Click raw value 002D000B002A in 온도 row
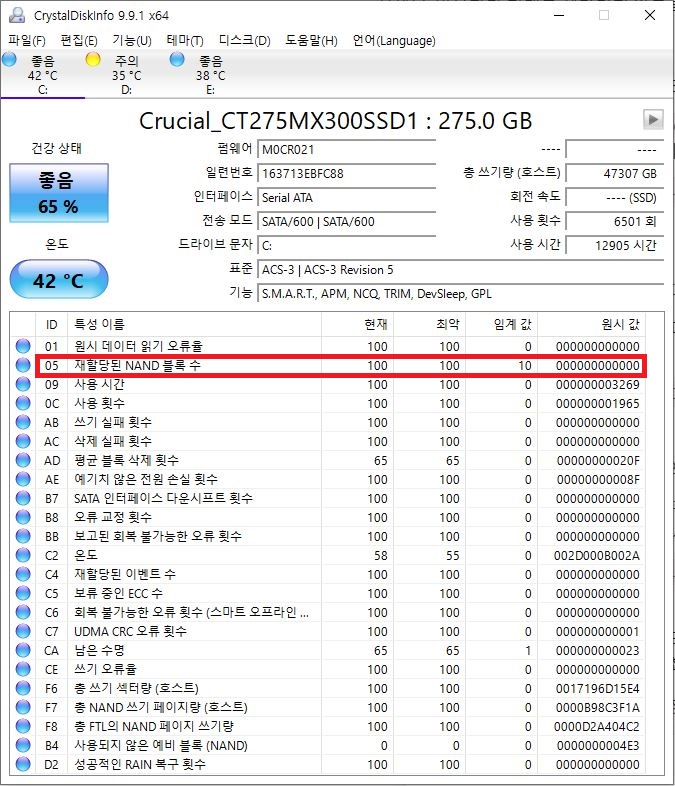The width and height of the screenshot is (675, 786). tap(596, 555)
